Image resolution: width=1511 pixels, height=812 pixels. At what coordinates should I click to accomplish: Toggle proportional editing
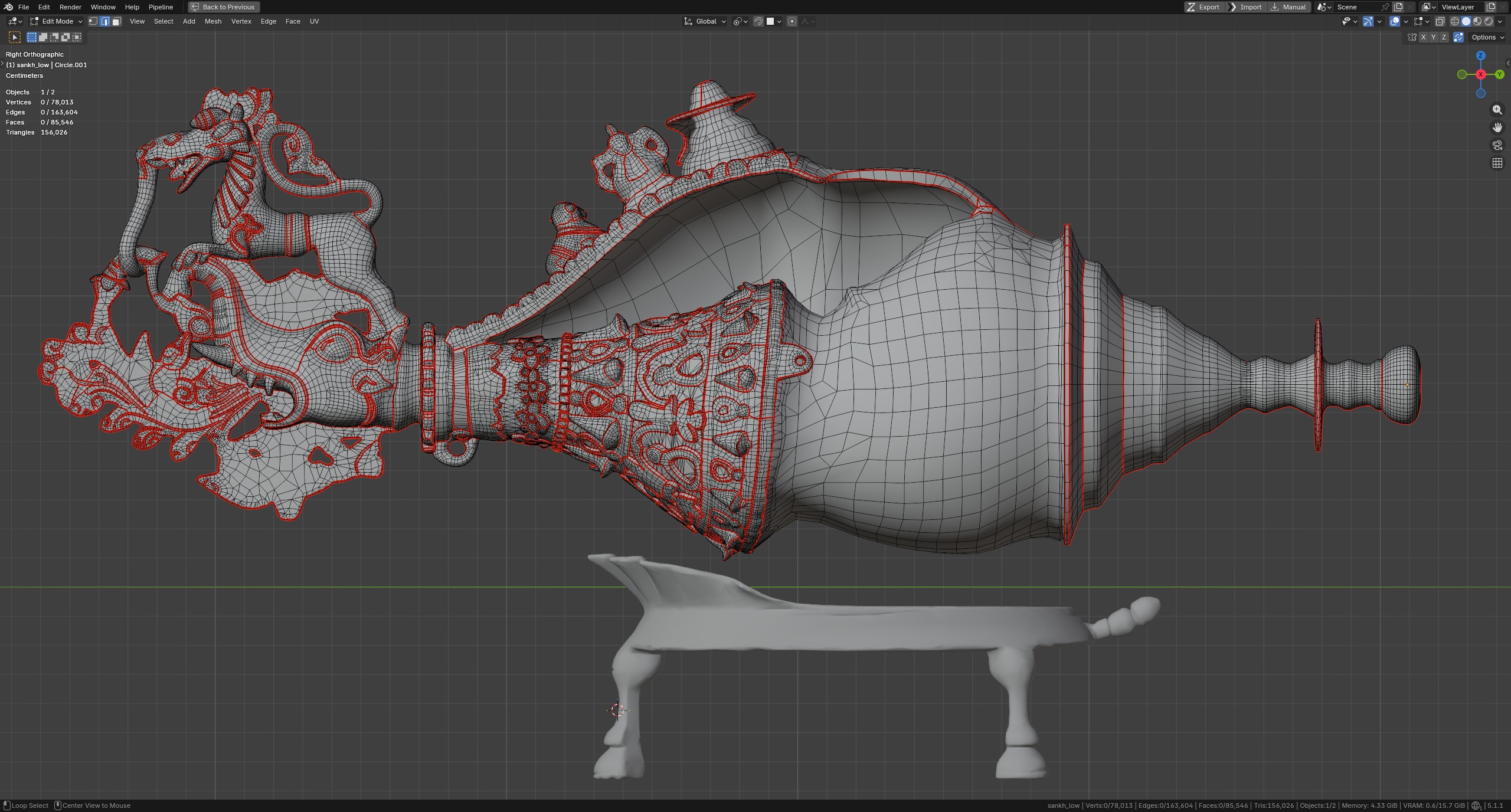[792, 21]
